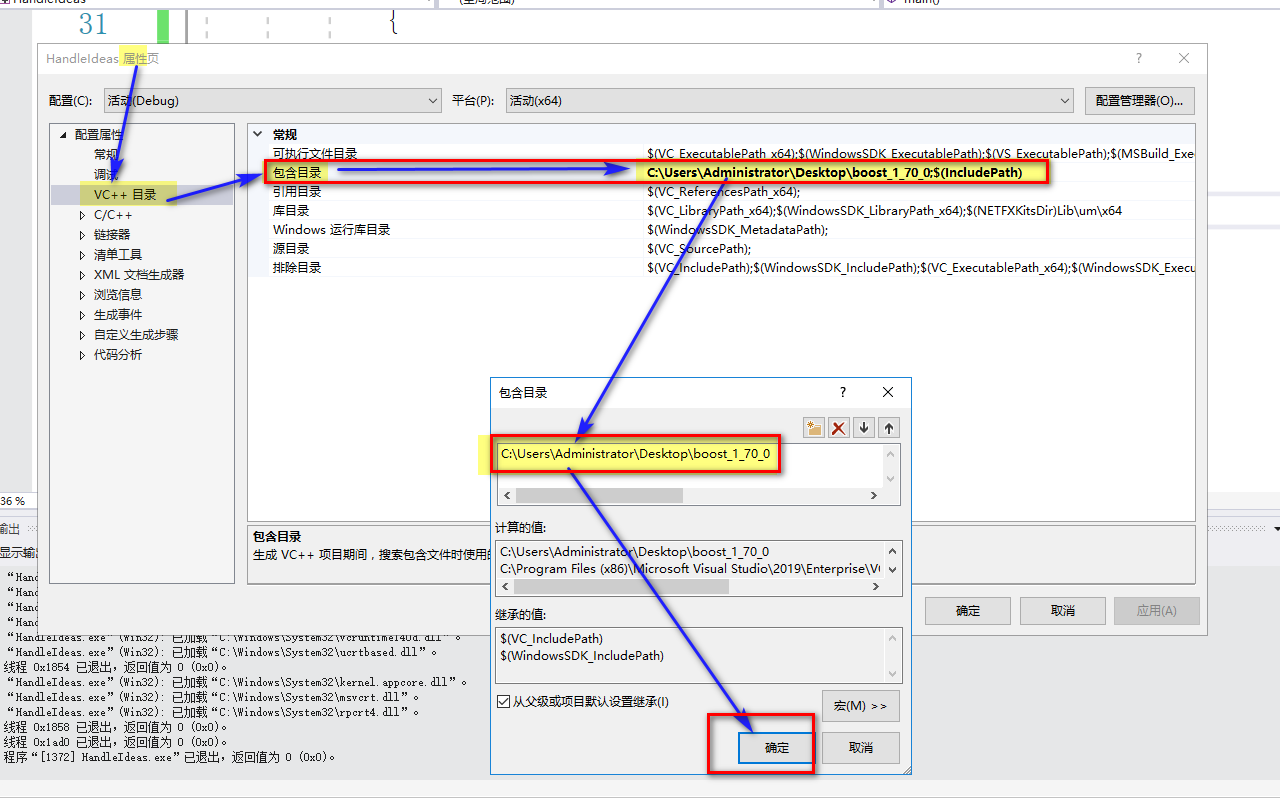Select 常规 under 配置属性 in the tree
The height and width of the screenshot is (798, 1280).
[x=106, y=154]
